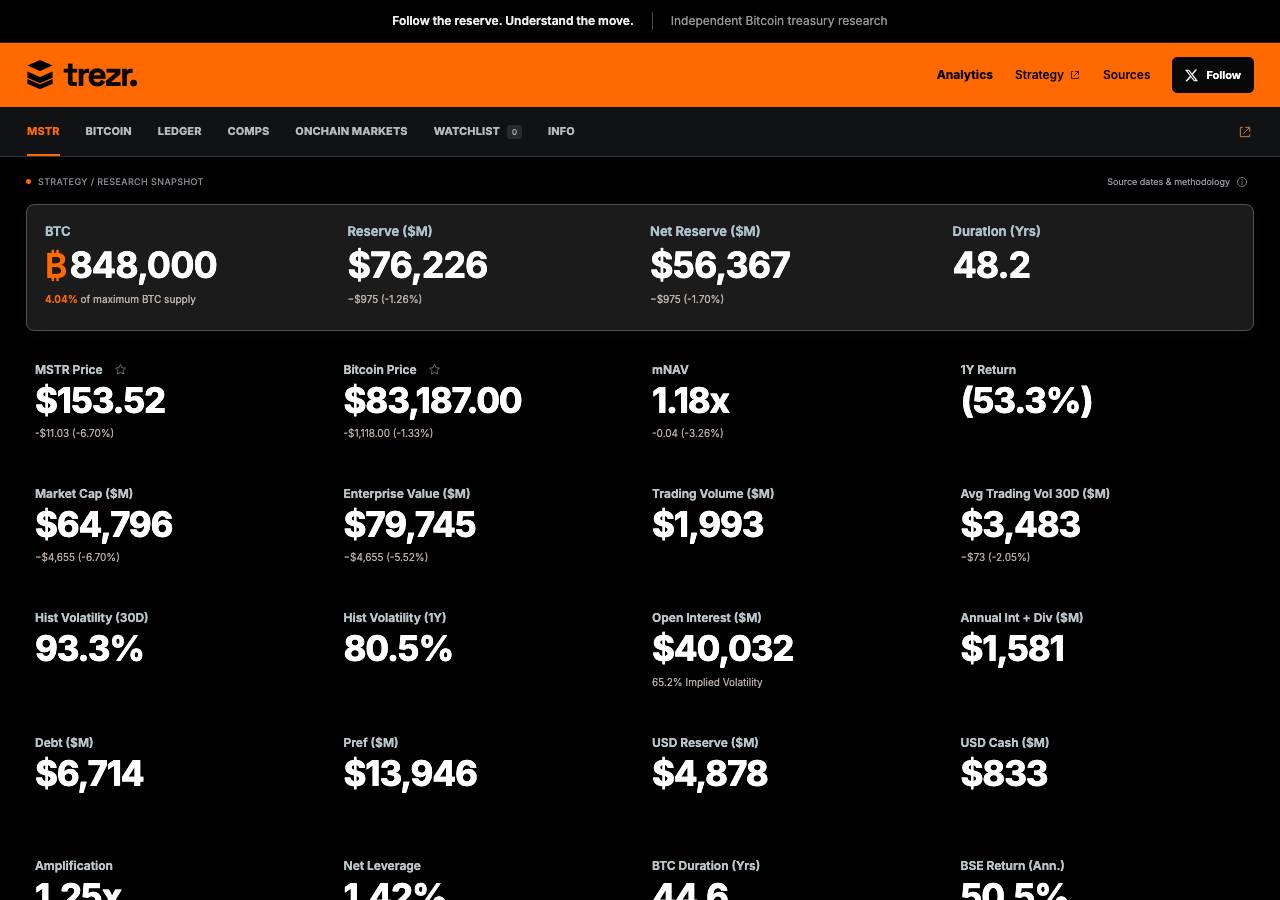
Task: Go to the COMPS tab
Action: [248, 131]
